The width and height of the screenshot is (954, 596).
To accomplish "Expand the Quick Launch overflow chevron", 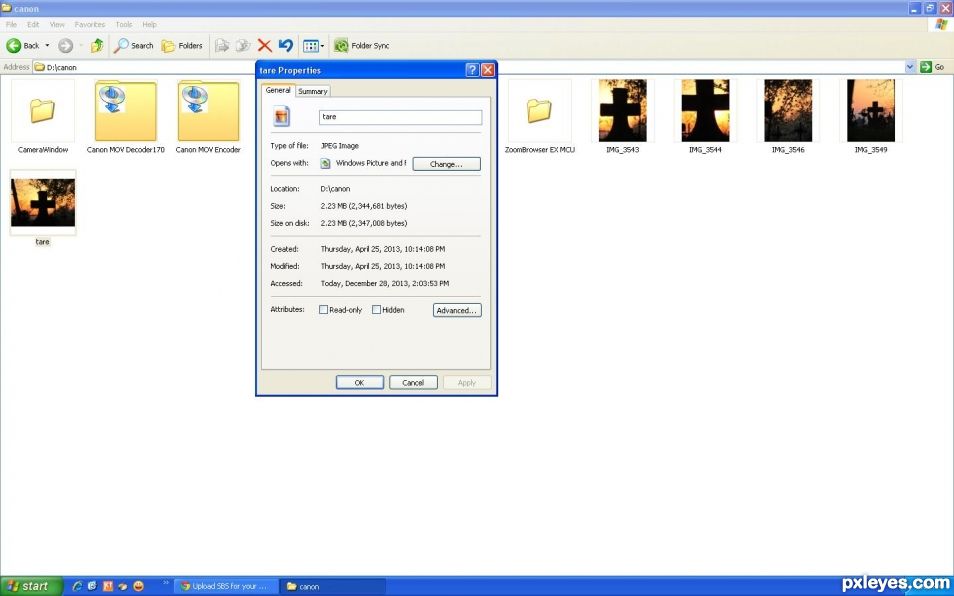I will (165, 583).
